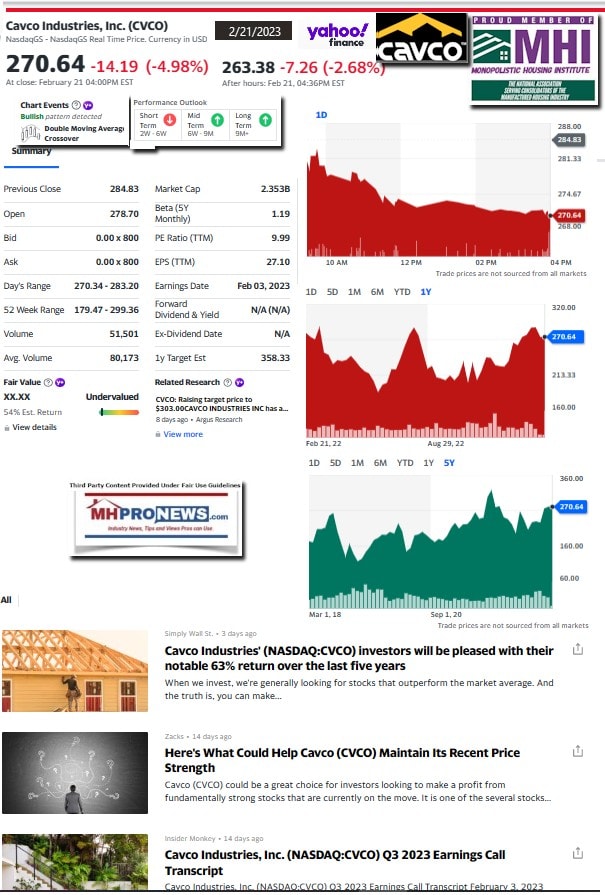This screenshot has width=605, height=895.
Task: Click the Avg. Volume value 80,173
Action: pyautogui.click(x=124, y=358)
